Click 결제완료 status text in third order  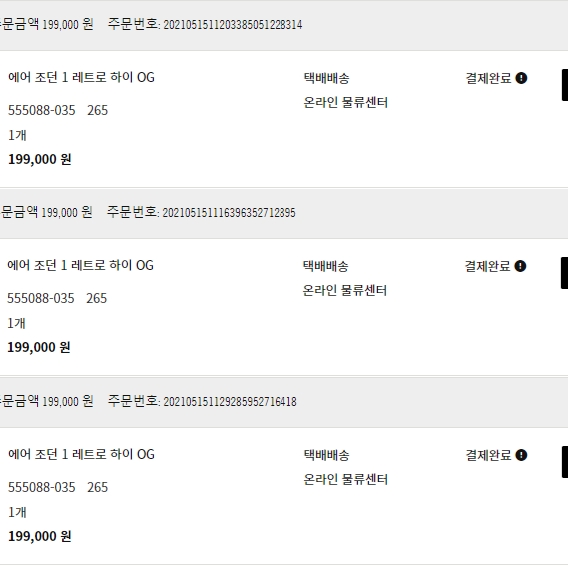[x=488, y=455]
